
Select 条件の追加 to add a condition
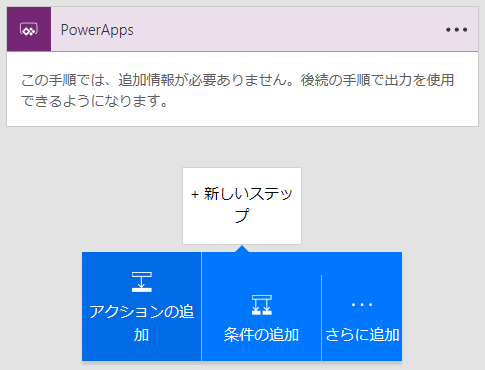tap(262, 306)
